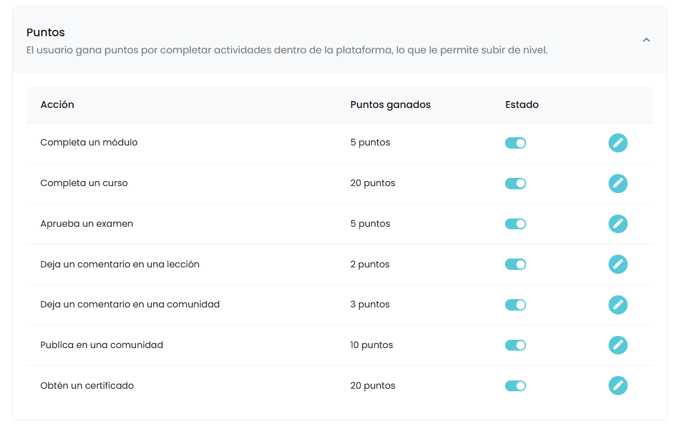Click pencil icon for 'Completa un curso'
The width and height of the screenshot is (688, 430).
(618, 183)
